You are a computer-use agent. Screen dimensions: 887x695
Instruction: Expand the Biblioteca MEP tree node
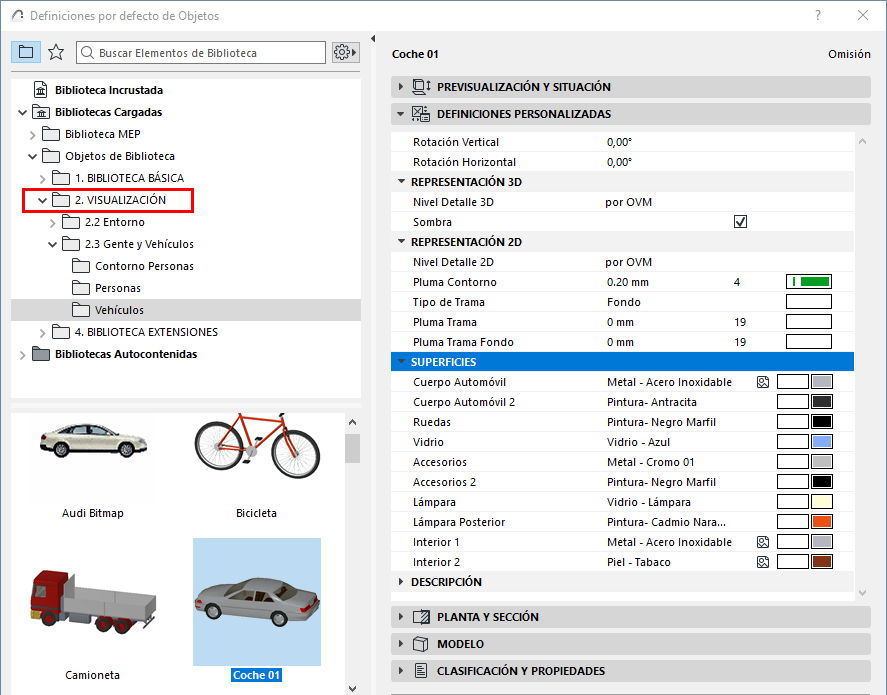click(x=32, y=134)
